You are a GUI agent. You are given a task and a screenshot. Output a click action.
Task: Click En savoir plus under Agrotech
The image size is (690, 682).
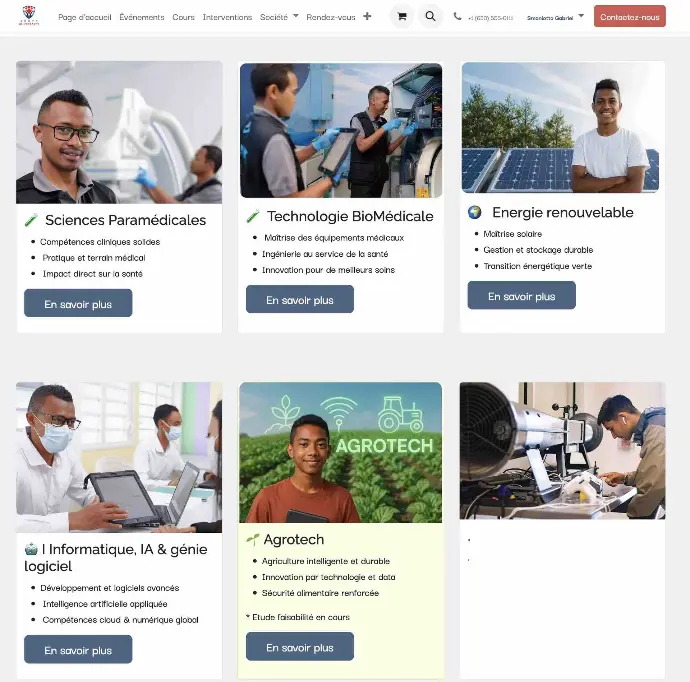pyautogui.click(x=300, y=647)
